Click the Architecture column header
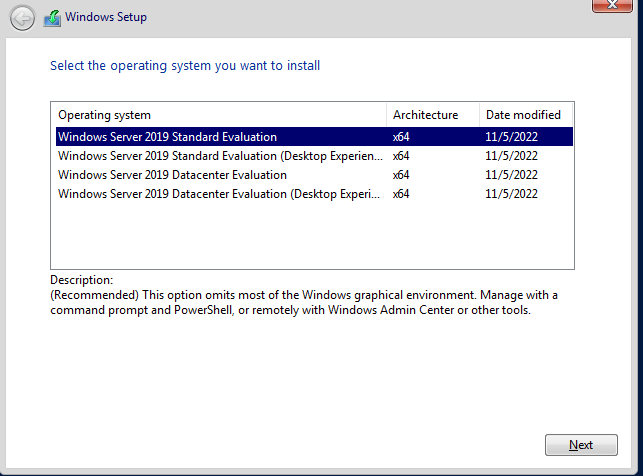 point(425,115)
